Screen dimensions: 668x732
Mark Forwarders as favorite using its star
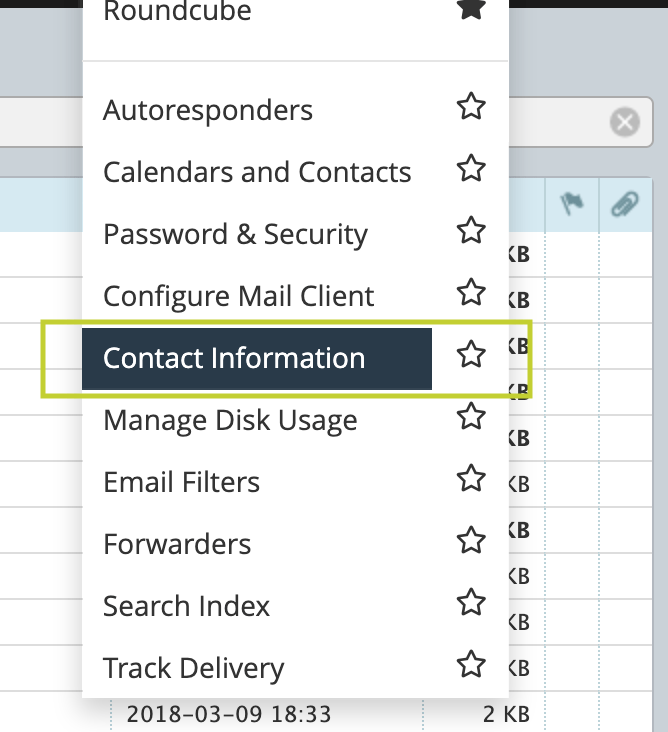point(471,541)
